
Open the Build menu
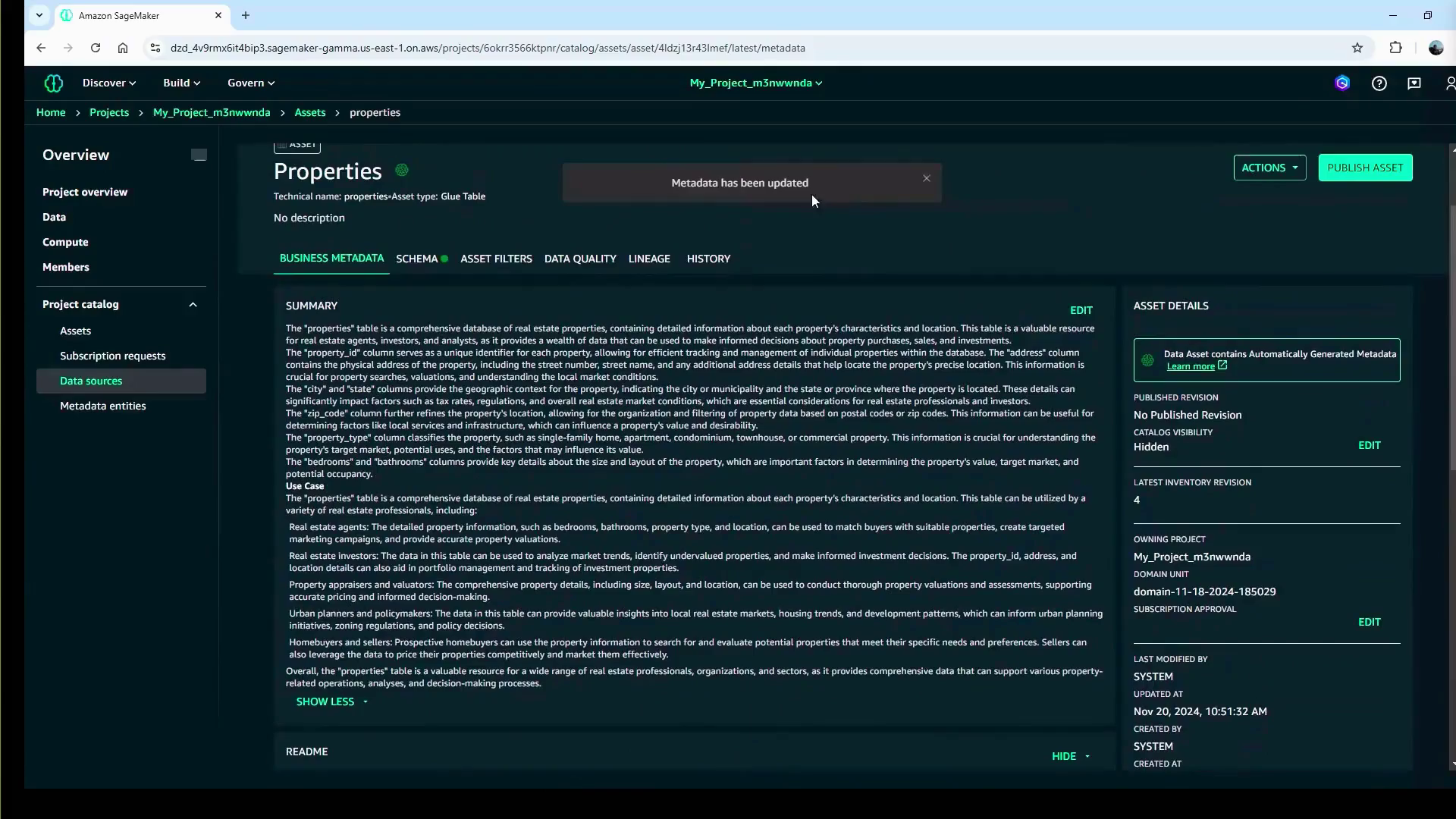pyautogui.click(x=181, y=83)
